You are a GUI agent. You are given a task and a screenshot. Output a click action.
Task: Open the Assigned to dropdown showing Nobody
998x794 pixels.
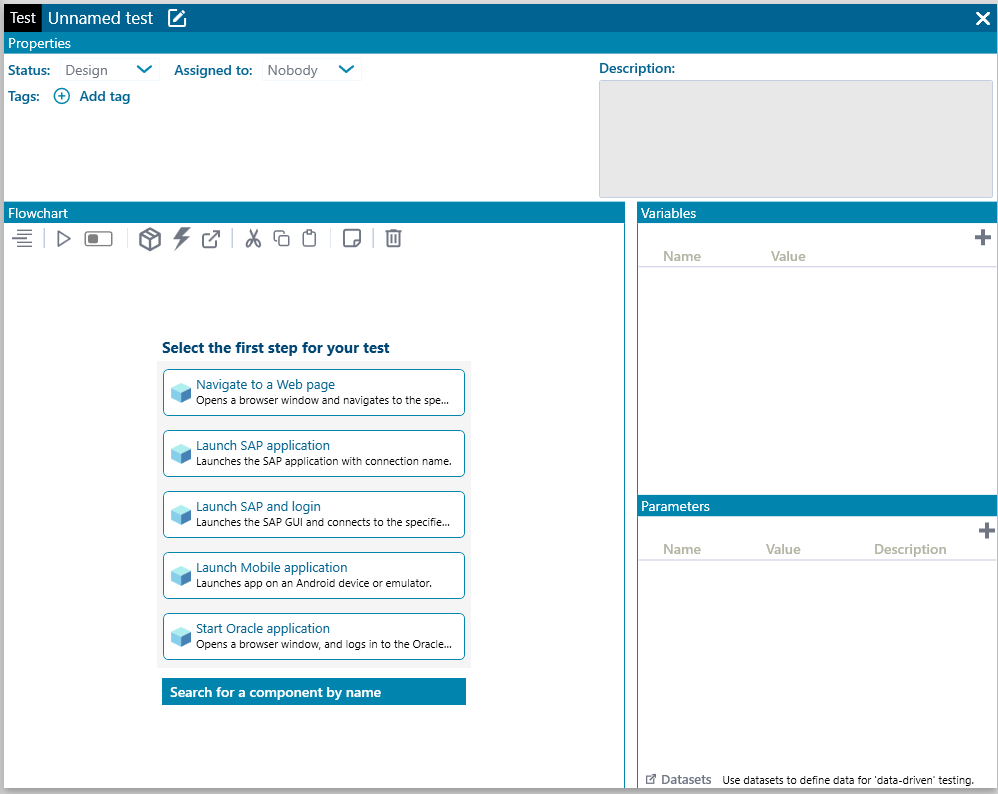coord(311,70)
